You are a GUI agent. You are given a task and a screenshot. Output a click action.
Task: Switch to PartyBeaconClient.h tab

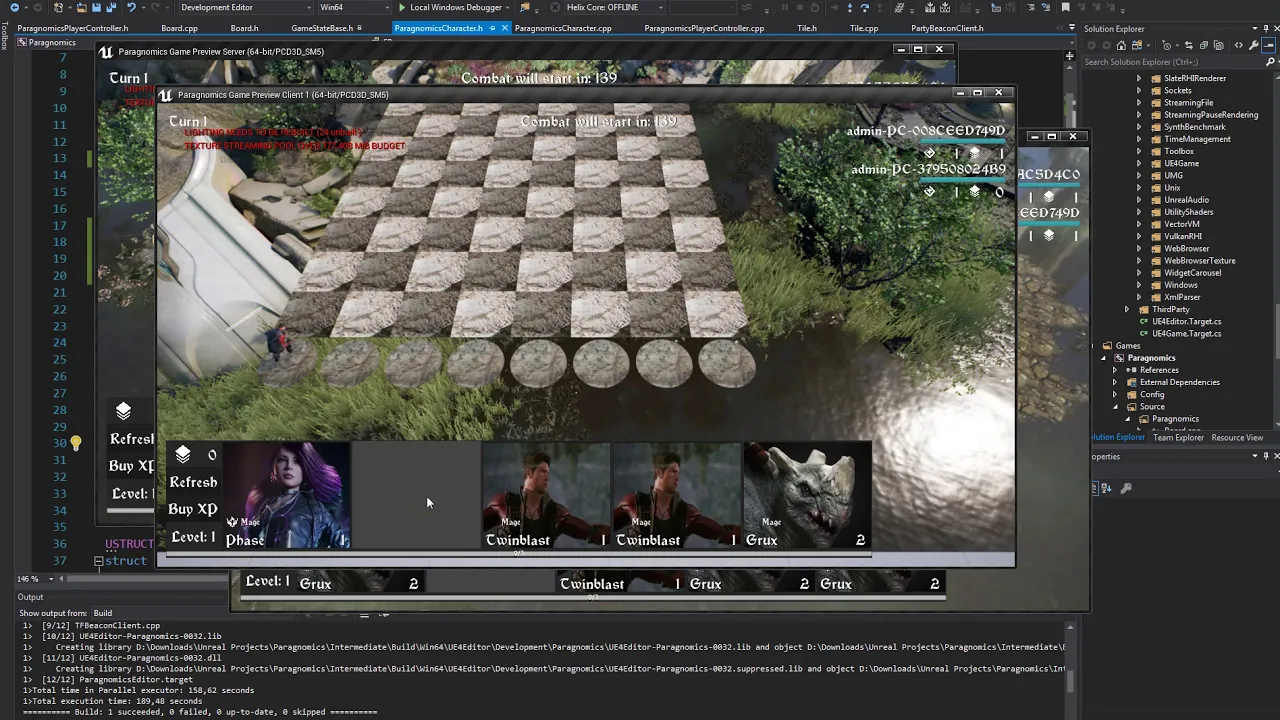point(947,28)
